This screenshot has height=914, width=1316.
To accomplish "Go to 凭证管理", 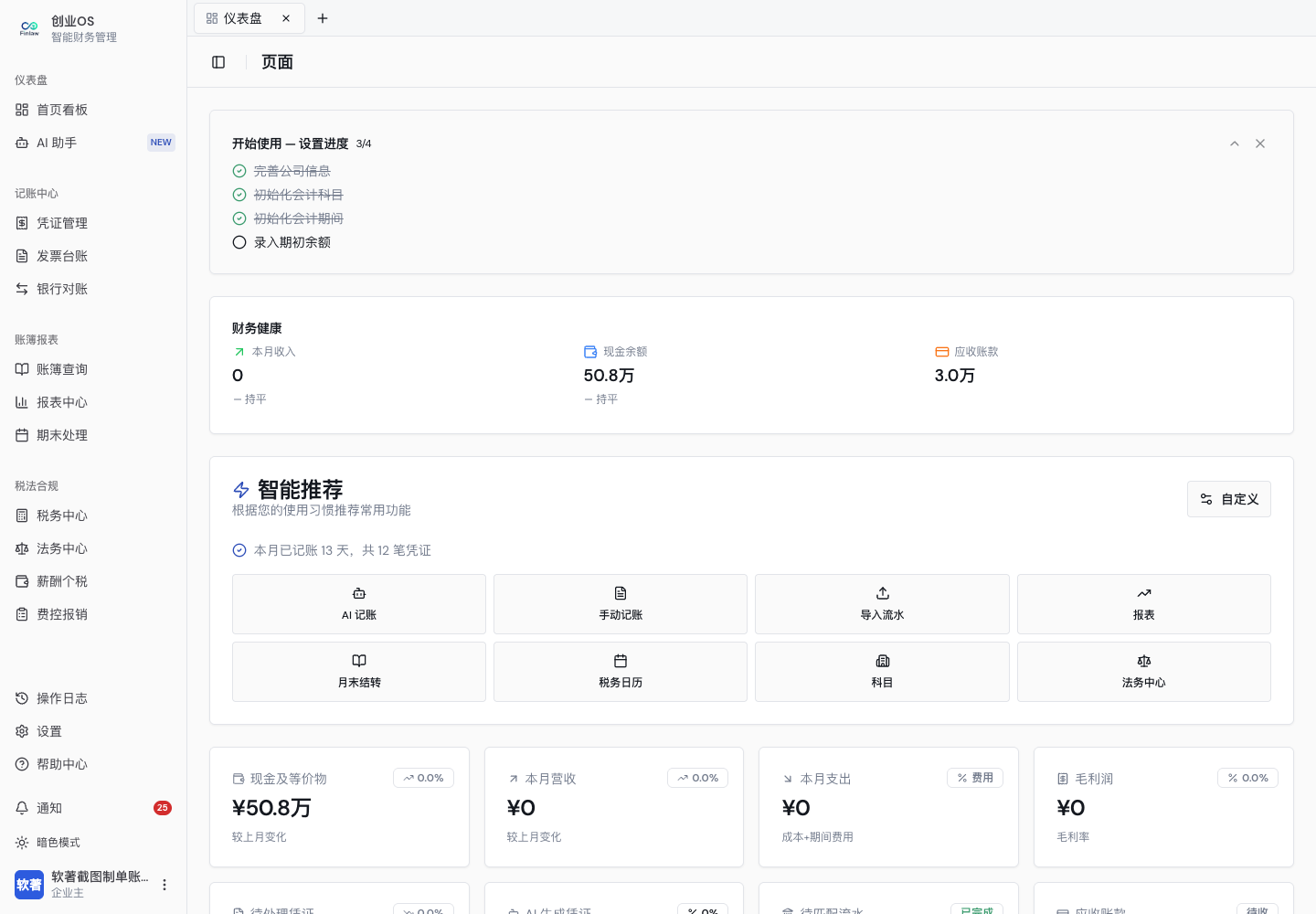I will pyautogui.click(x=93, y=223).
